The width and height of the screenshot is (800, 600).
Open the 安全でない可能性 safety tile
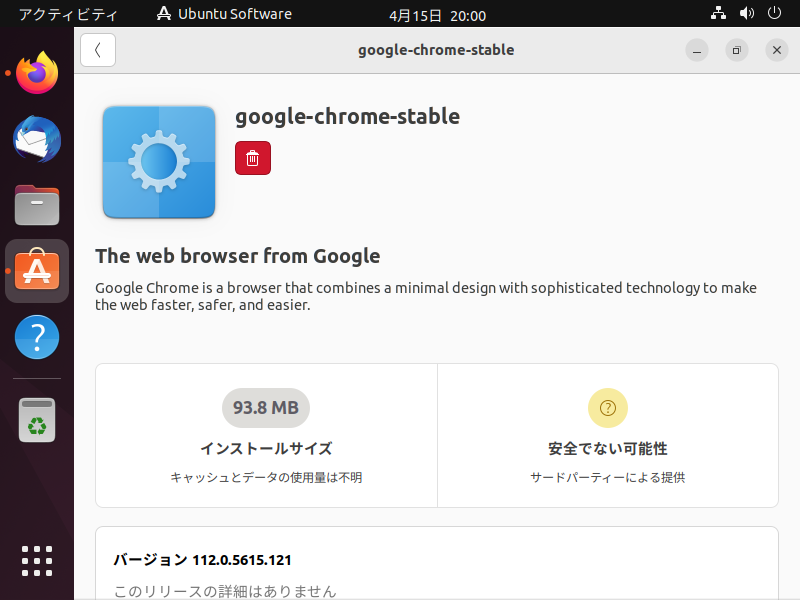tap(608, 436)
